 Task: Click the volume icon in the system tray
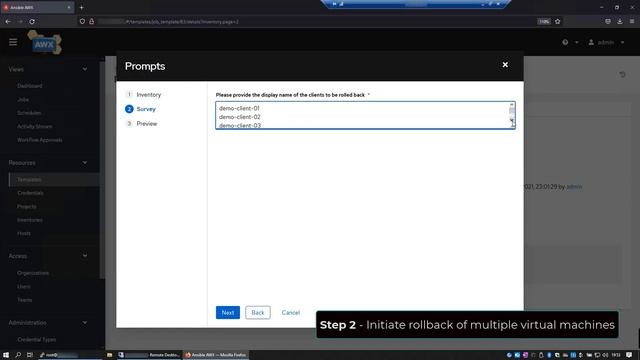click(x=605, y=355)
